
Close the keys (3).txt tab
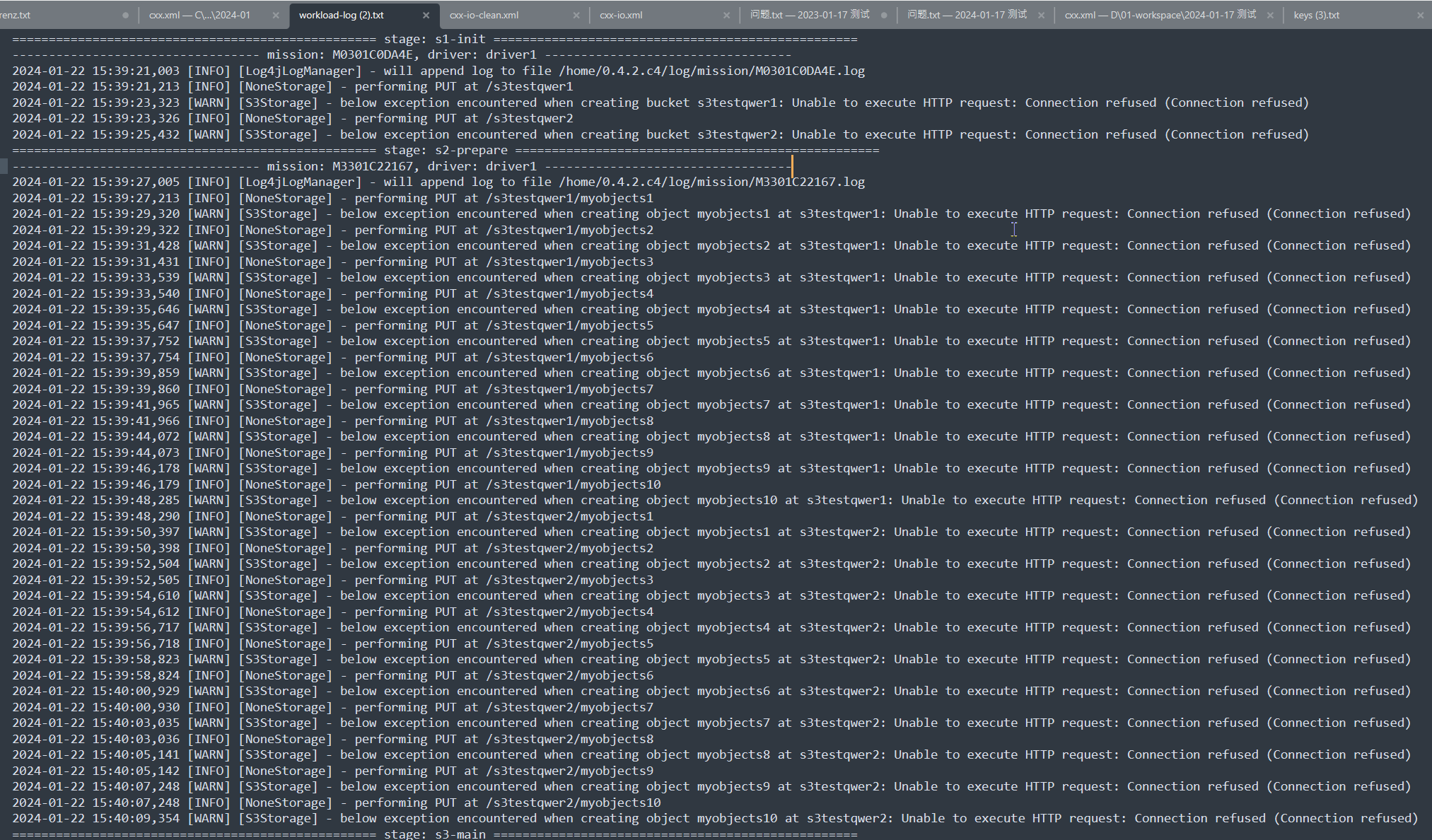(x=1421, y=15)
